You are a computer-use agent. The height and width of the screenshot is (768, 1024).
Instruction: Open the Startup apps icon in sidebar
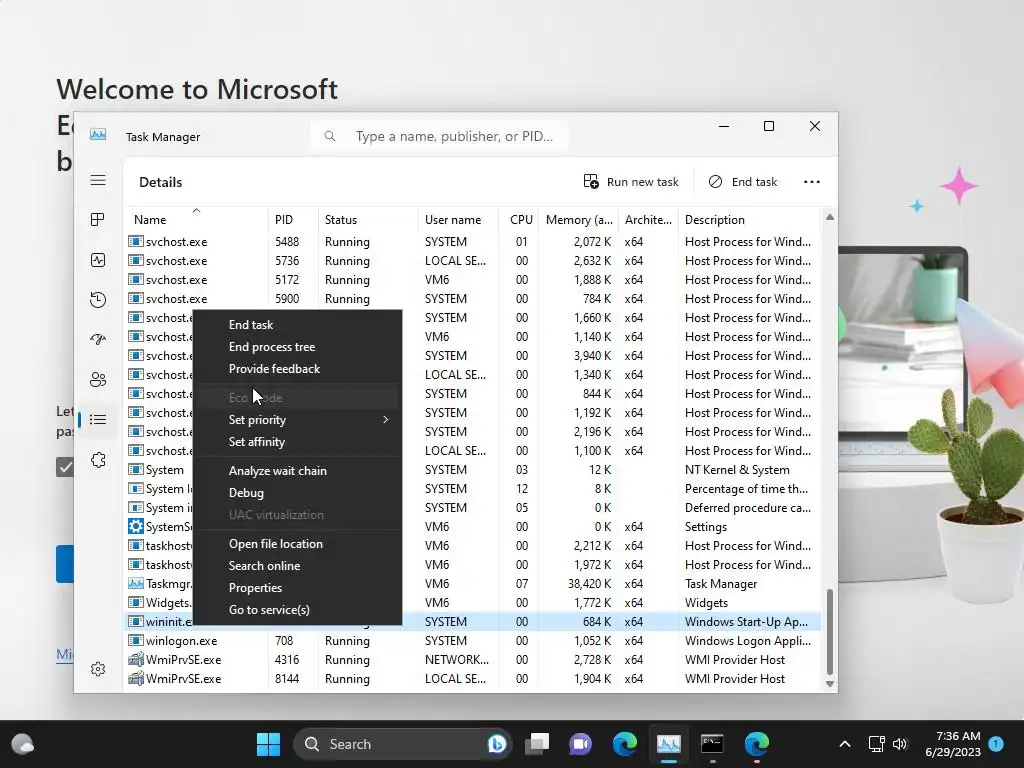point(98,340)
